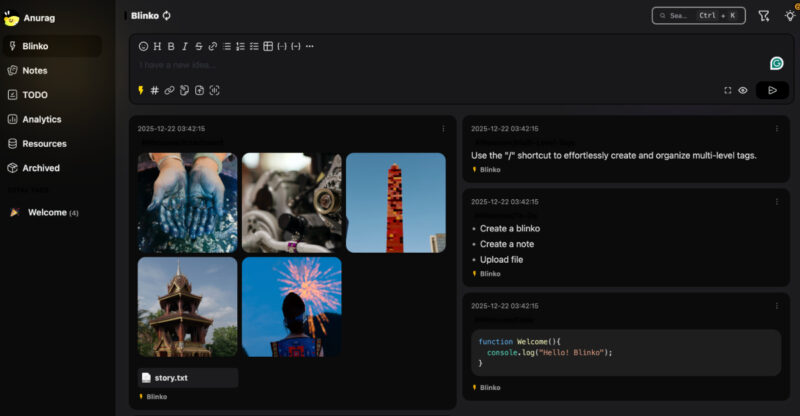Viewport: 800px width, 416px height.
Task: Click the AI note icon in editor bottom bar
Action: 184,90
